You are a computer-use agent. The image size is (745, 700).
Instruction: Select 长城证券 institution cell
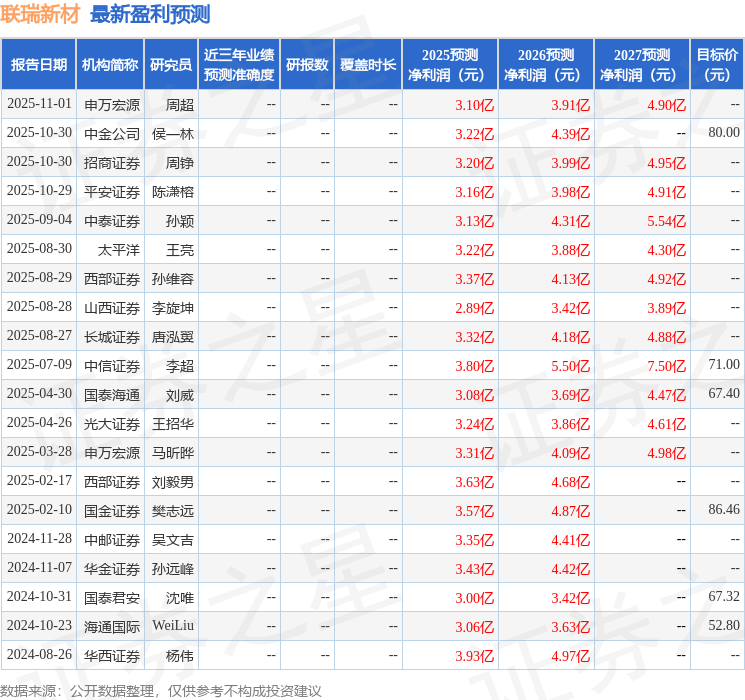(112, 337)
